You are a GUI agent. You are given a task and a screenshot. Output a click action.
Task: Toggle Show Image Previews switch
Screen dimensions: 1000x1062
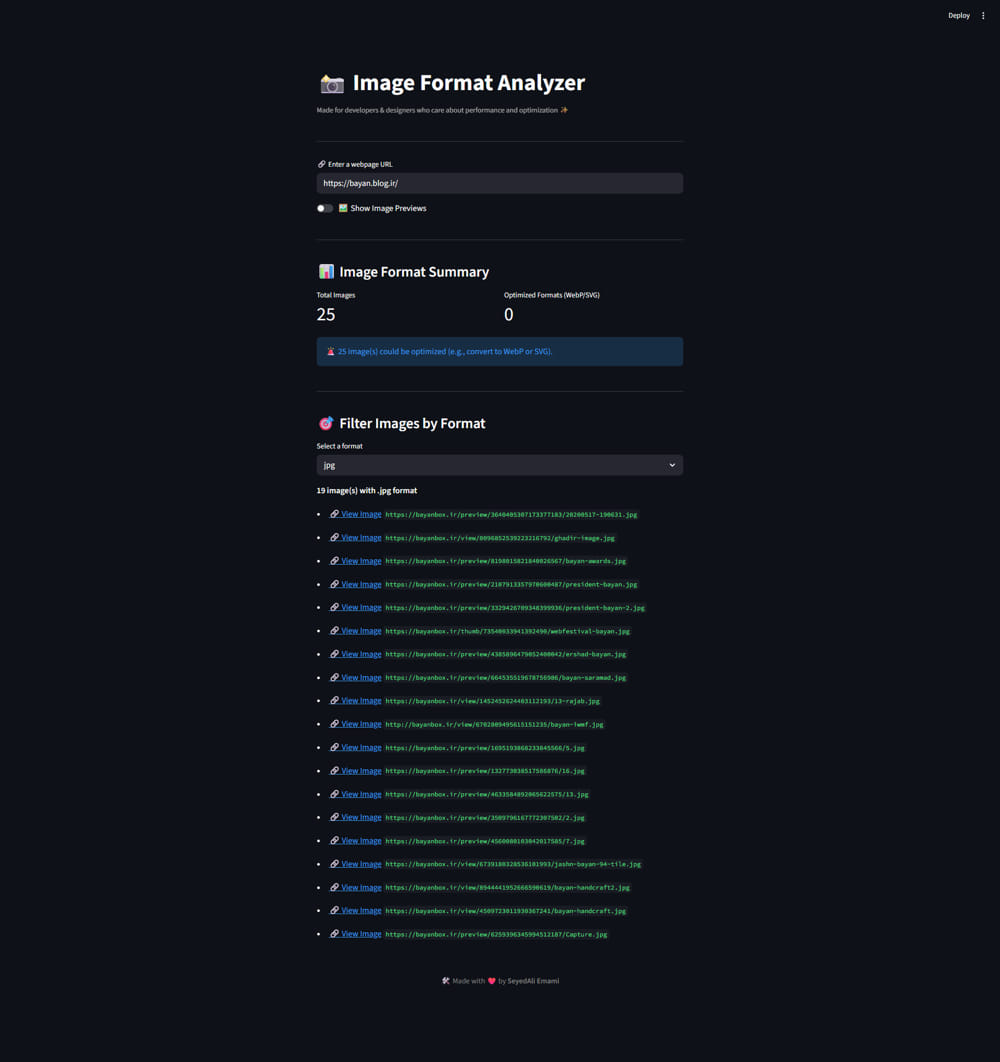click(x=325, y=208)
